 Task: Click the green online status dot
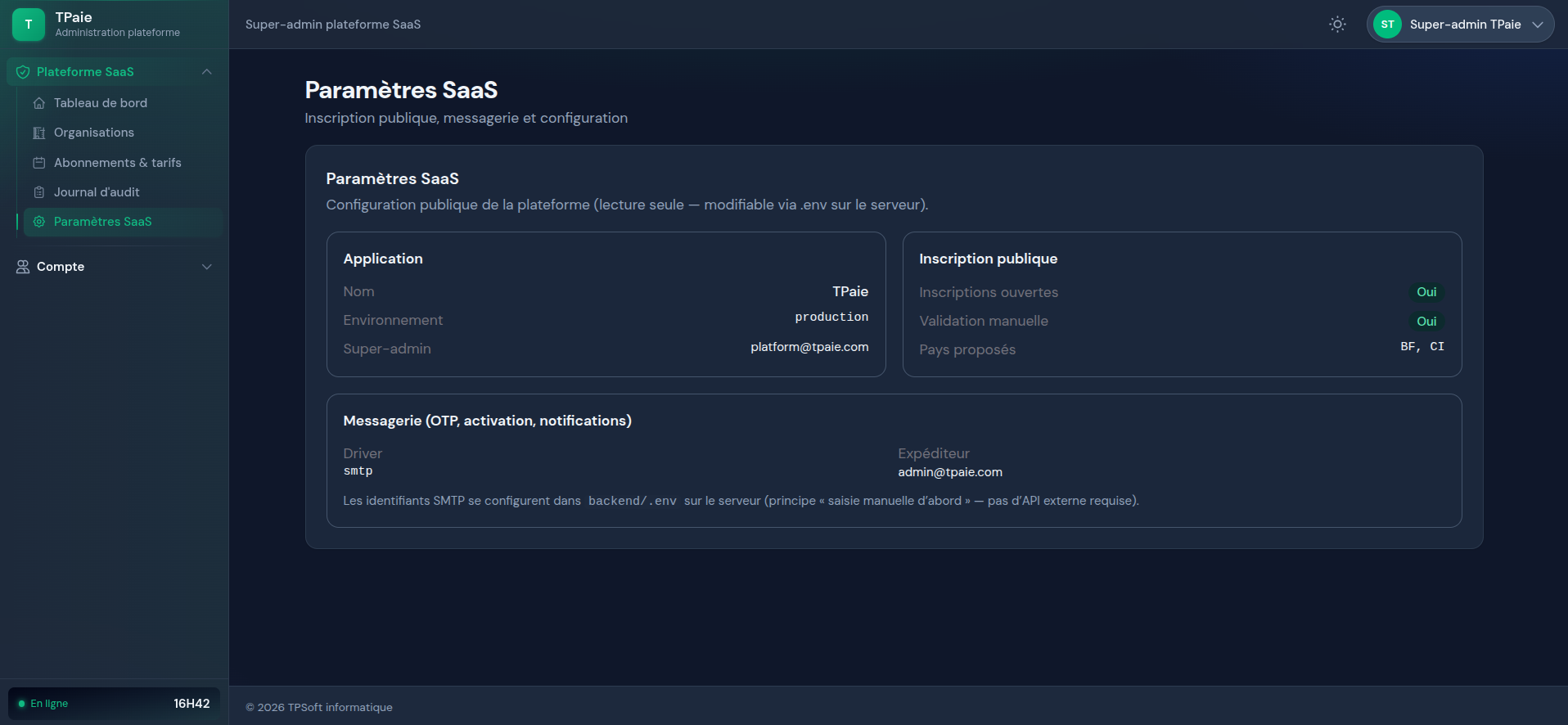(21, 704)
